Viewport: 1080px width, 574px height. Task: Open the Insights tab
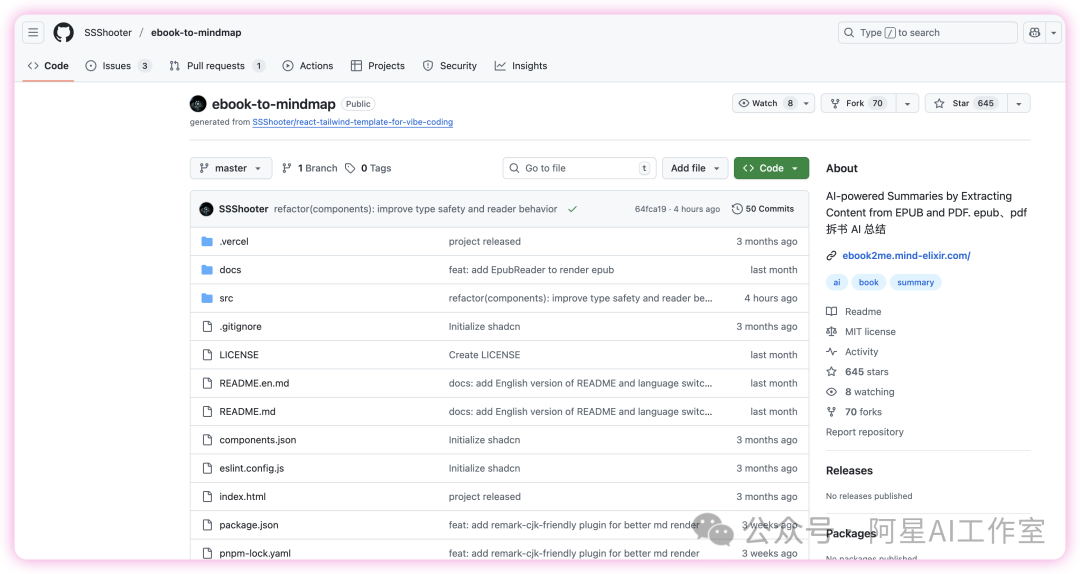pyautogui.click(x=521, y=65)
